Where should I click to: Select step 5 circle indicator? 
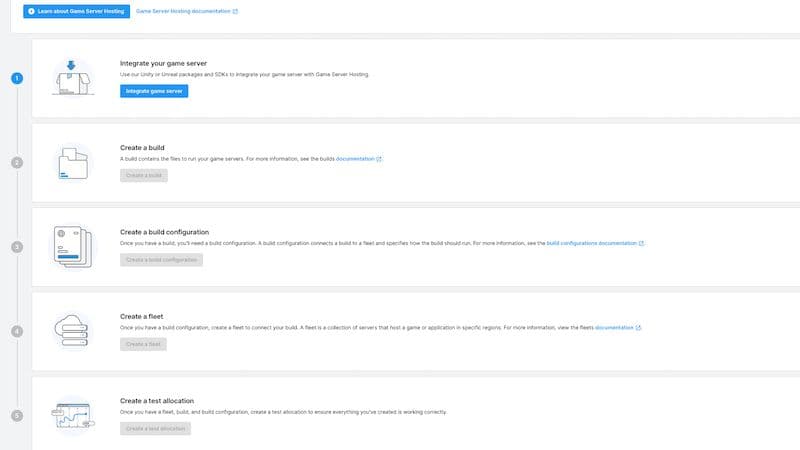point(17,416)
